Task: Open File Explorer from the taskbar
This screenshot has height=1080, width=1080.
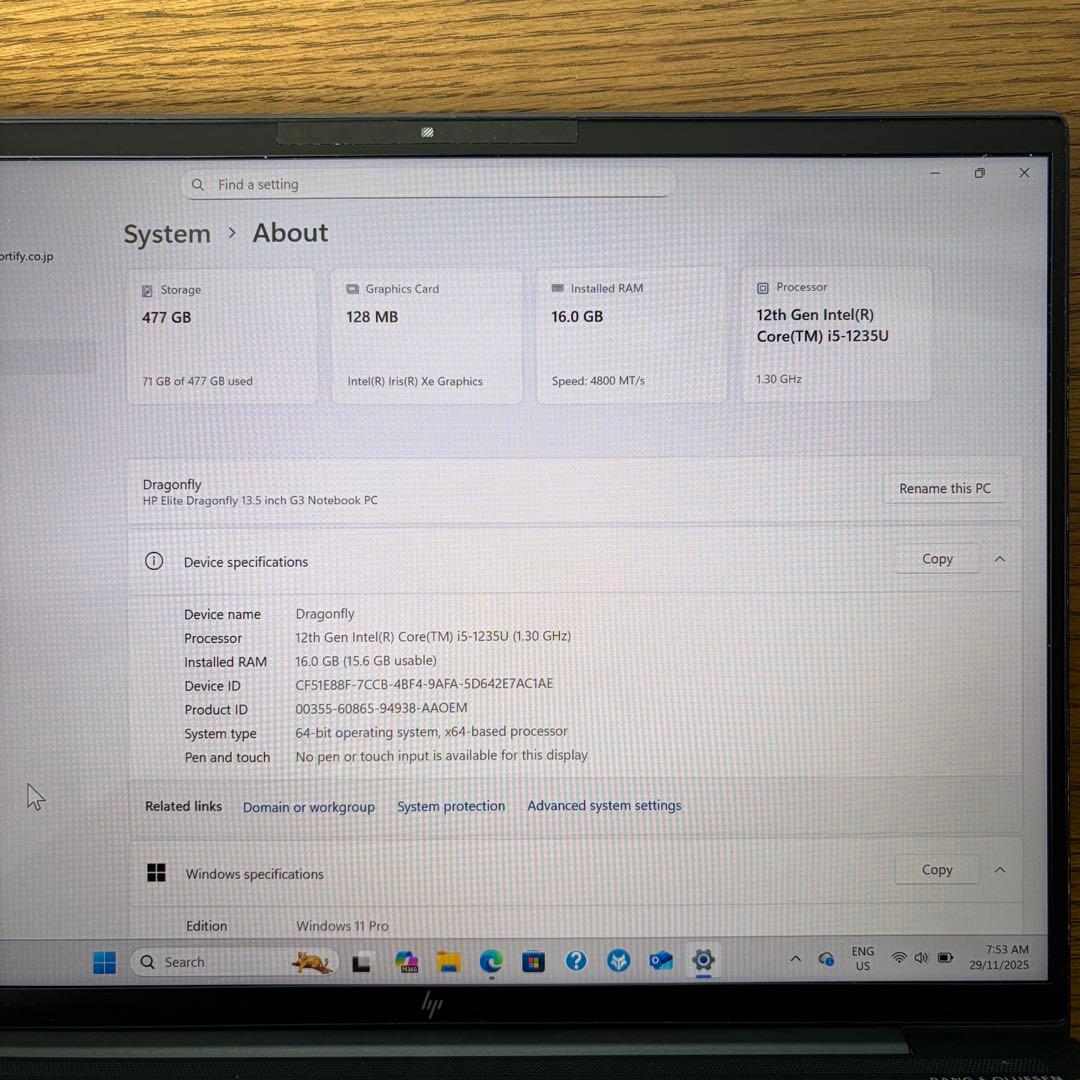Action: tap(446, 961)
